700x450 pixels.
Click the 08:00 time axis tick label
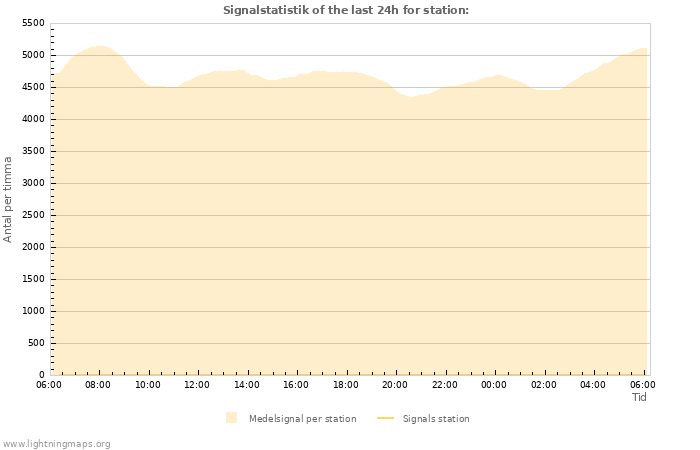click(x=98, y=384)
